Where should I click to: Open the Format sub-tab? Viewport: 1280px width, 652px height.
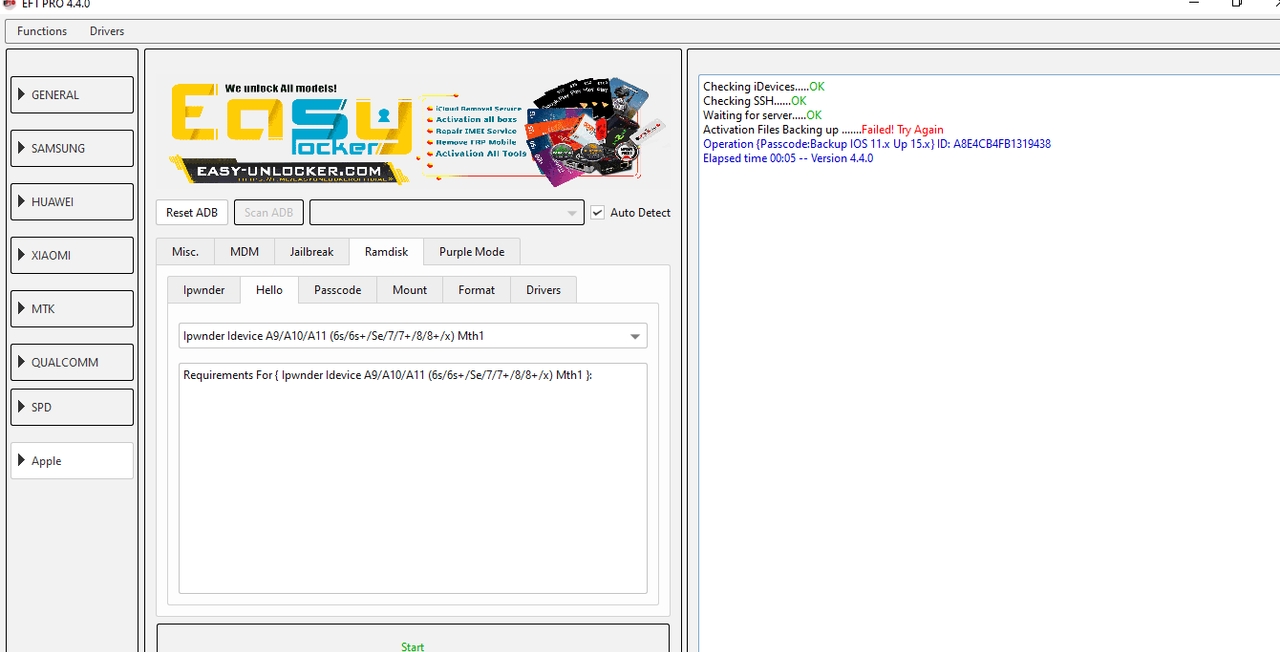coord(476,290)
